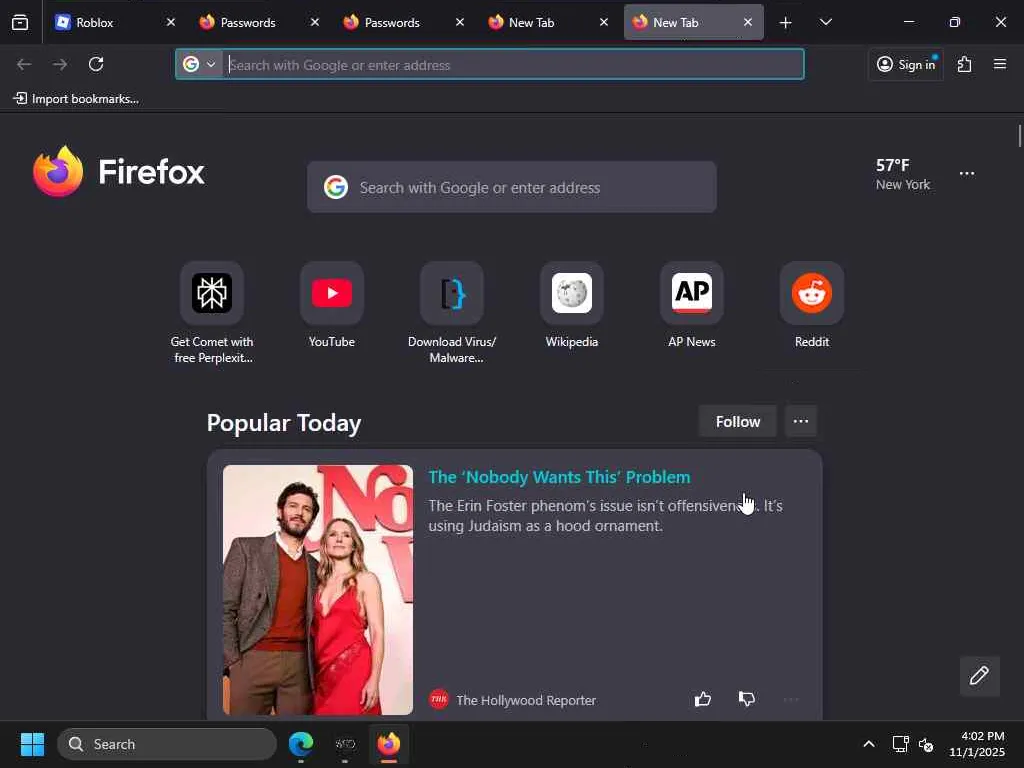Open the weather widget options menu
The width and height of the screenshot is (1024, 768).
point(967,174)
